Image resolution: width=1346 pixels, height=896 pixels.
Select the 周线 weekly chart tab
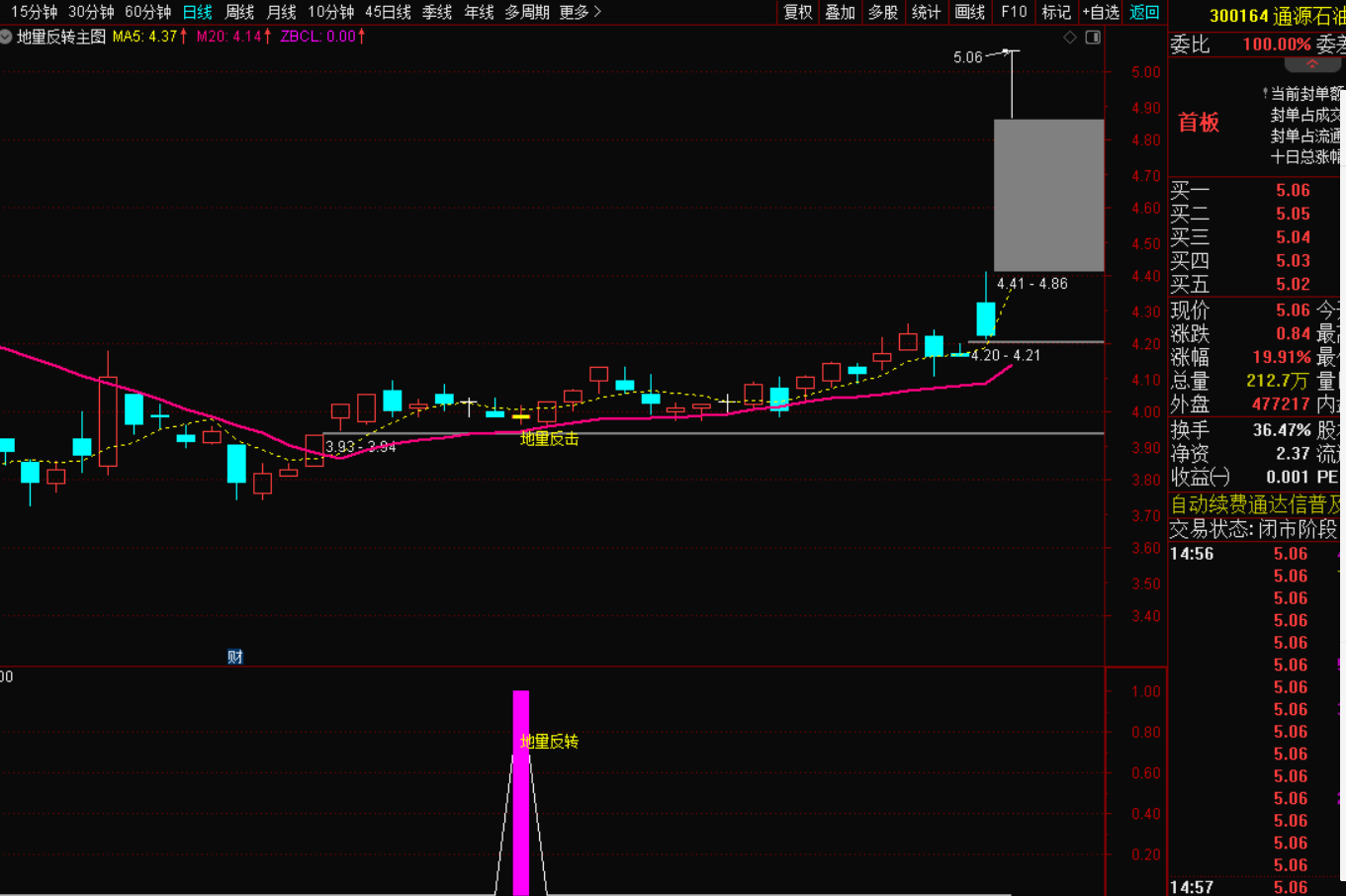239,12
